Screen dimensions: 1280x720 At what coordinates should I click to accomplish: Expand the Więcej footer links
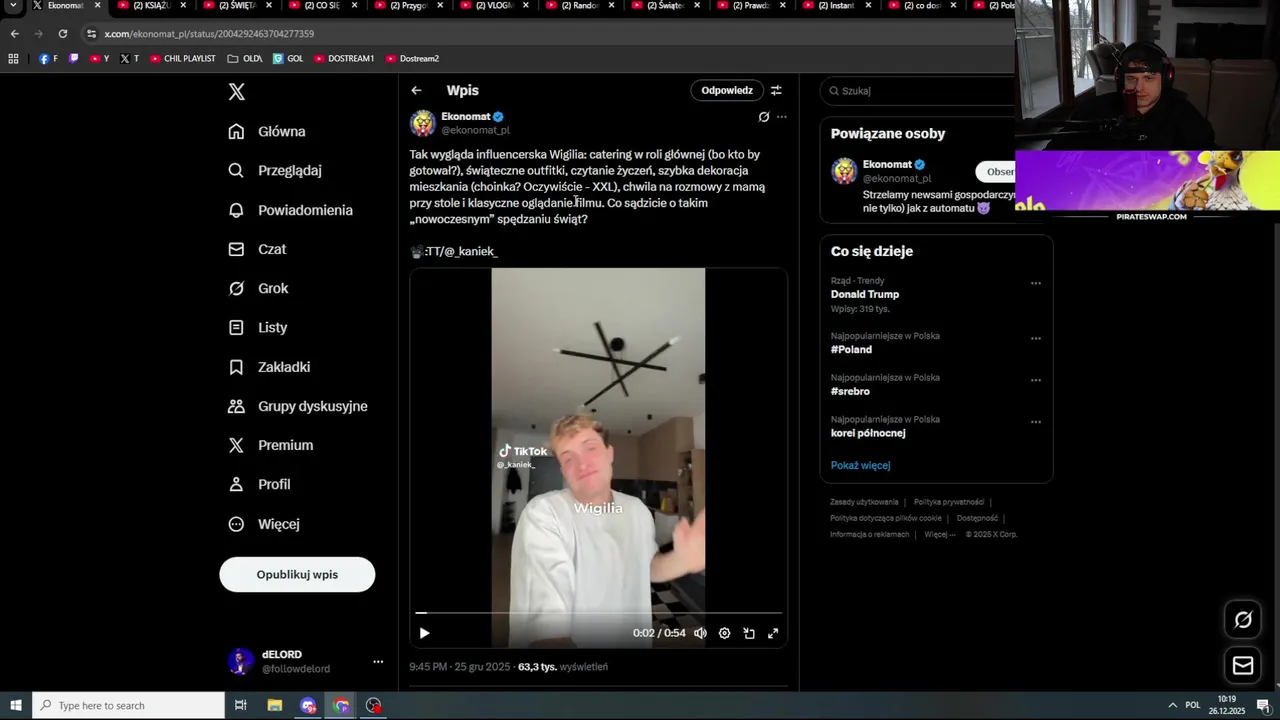(x=940, y=534)
